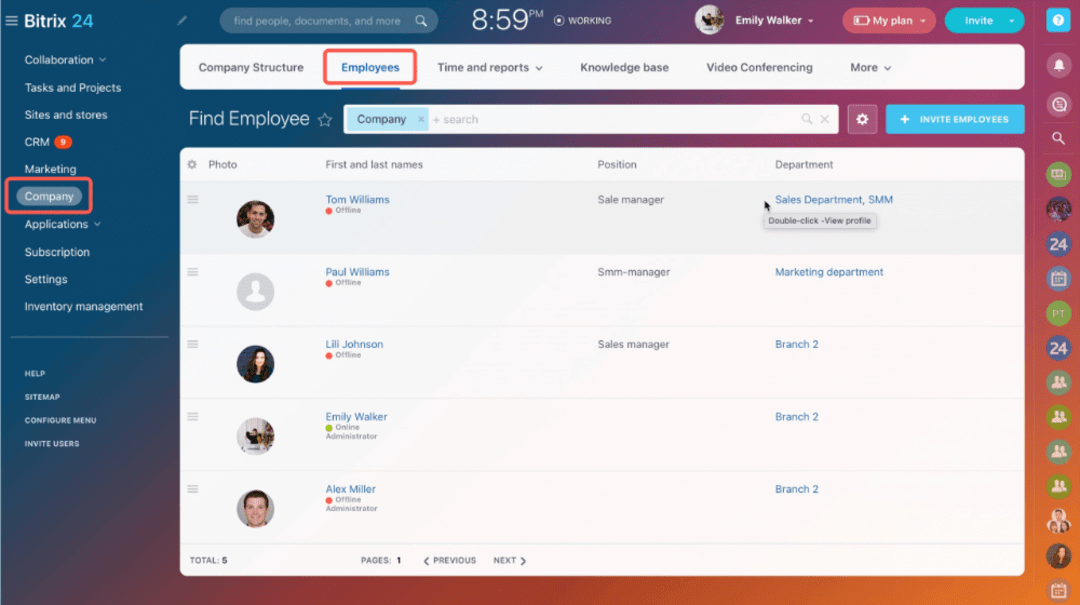1080x605 pixels.
Task: Open the notifications bell in right sidebar
Action: tap(1058, 64)
